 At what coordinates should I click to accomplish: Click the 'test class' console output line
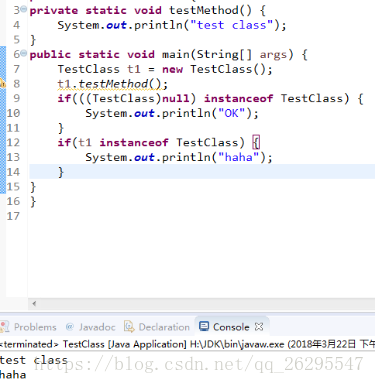pos(34,360)
